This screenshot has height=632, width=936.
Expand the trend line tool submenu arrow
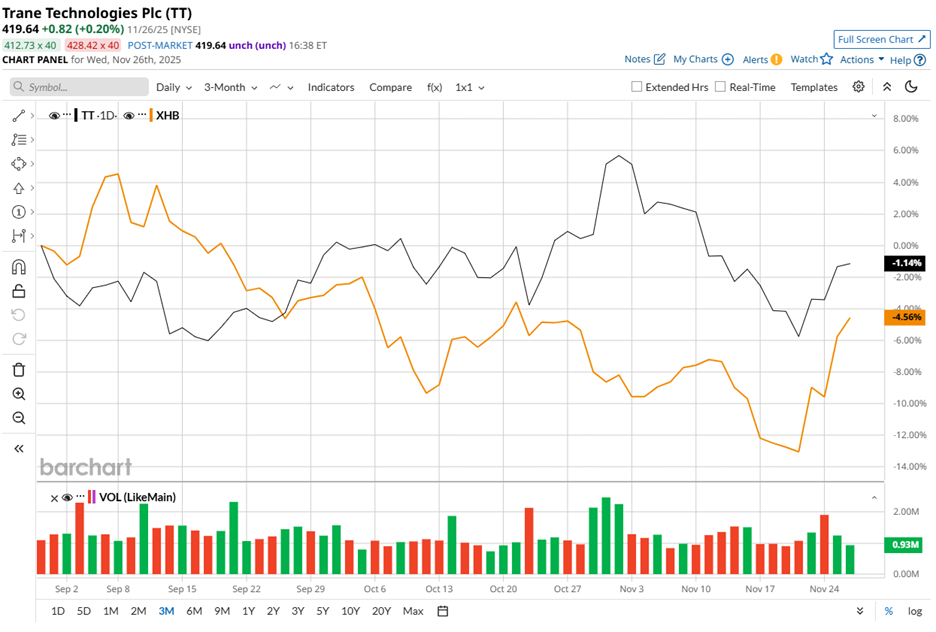click(x=32, y=116)
